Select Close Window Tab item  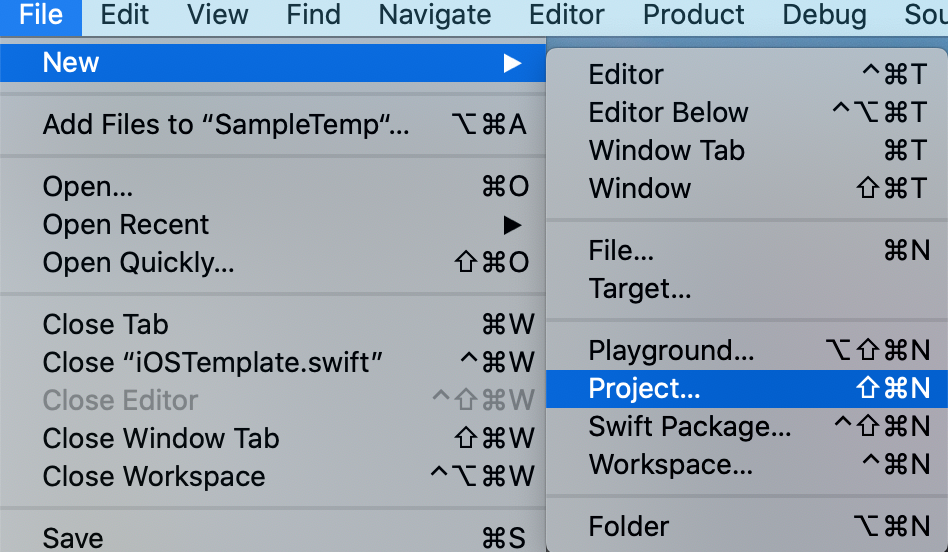[273, 438]
